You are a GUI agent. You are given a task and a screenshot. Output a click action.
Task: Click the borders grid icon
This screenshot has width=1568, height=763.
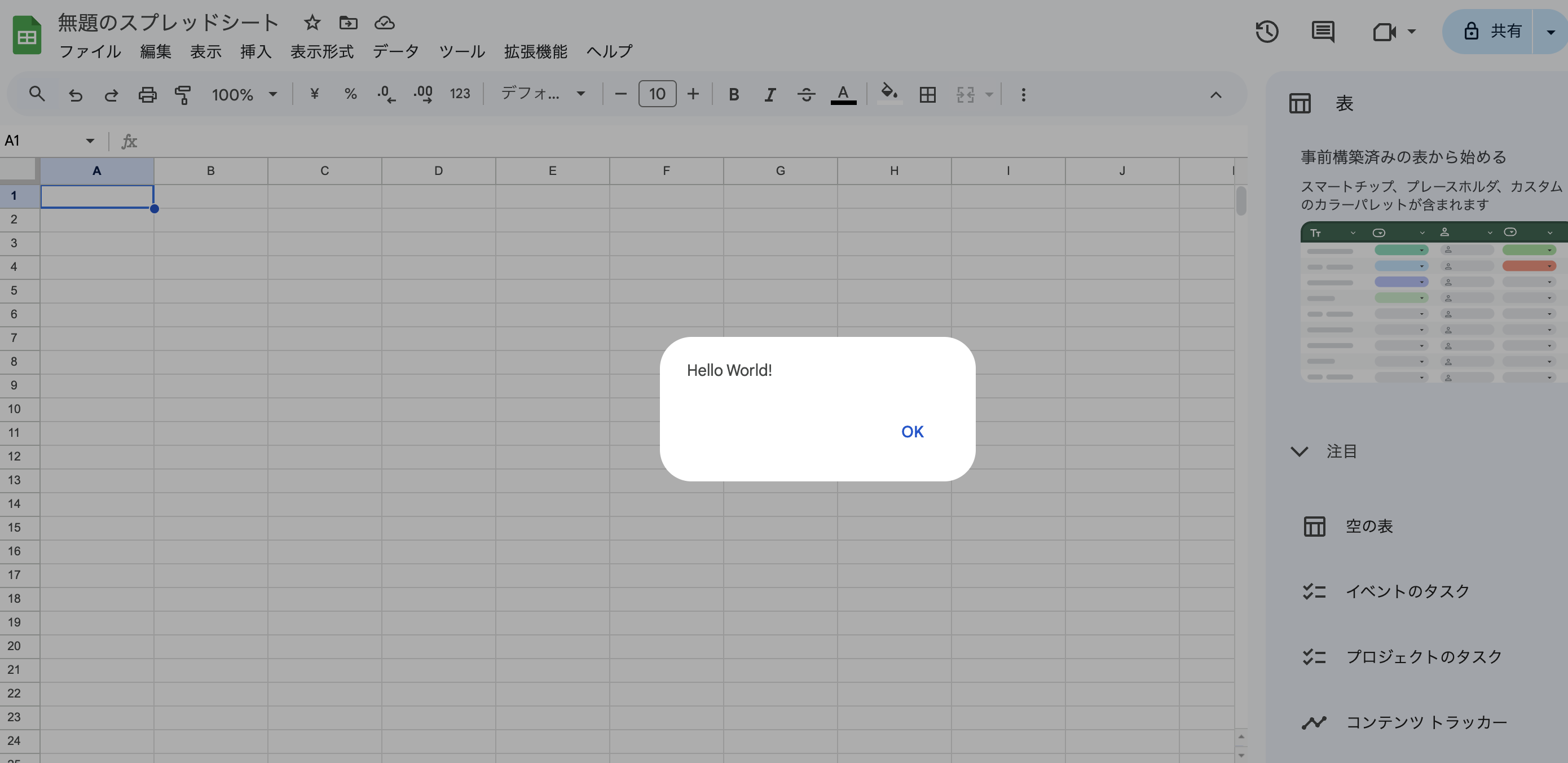click(927, 94)
